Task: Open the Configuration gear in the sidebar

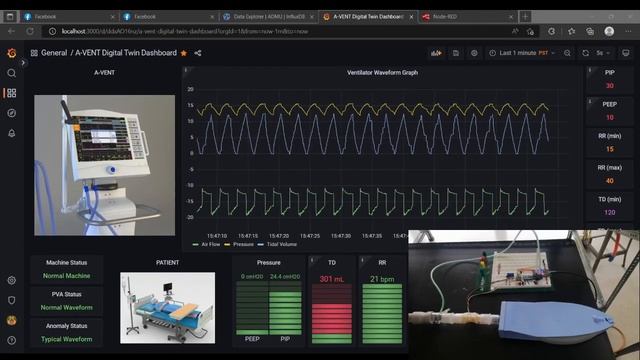Action: (x=11, y=280)
